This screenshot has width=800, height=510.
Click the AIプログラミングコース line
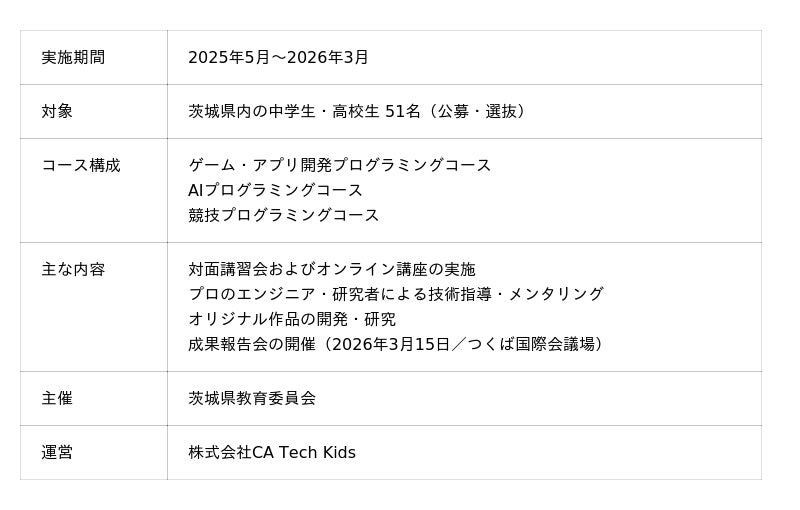(275, 190)
